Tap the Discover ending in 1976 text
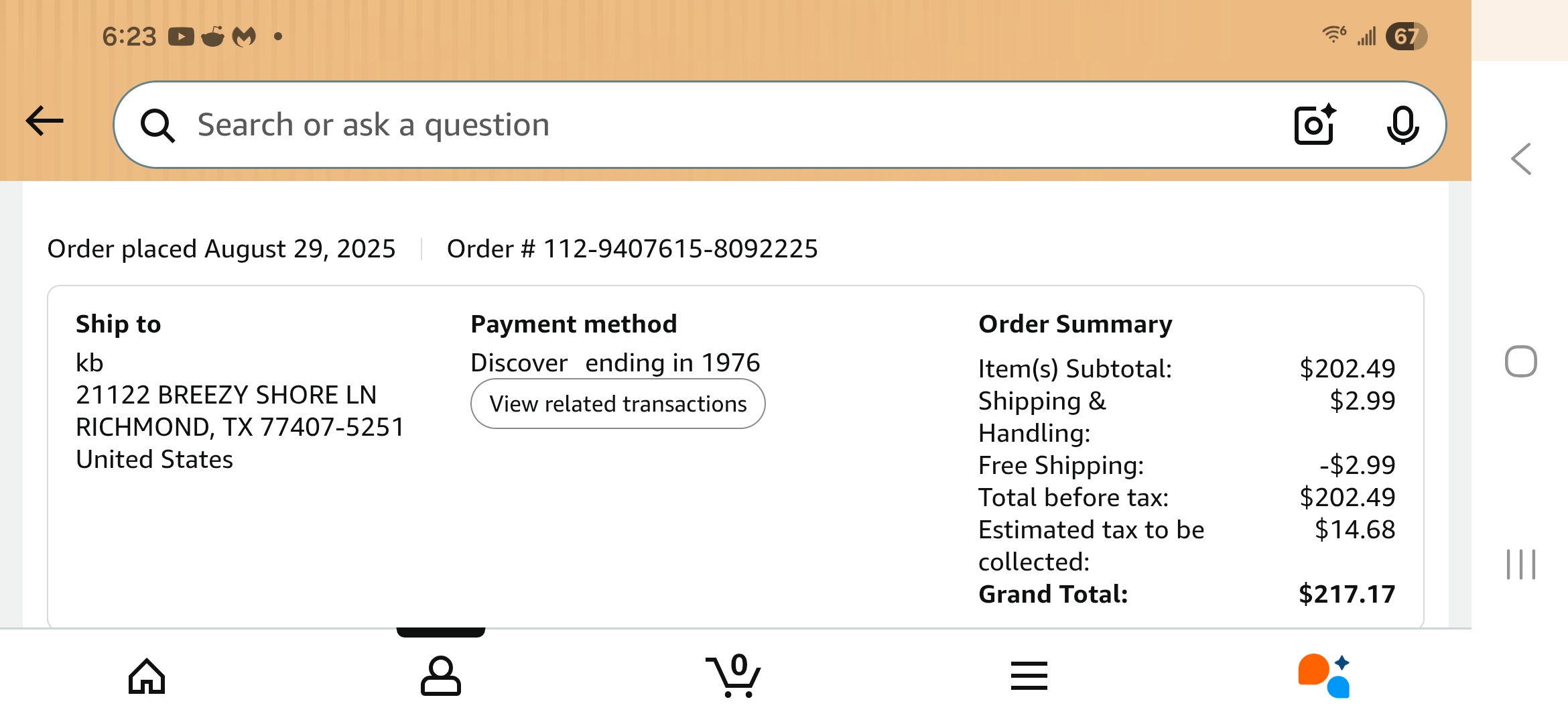 point(615,363)
